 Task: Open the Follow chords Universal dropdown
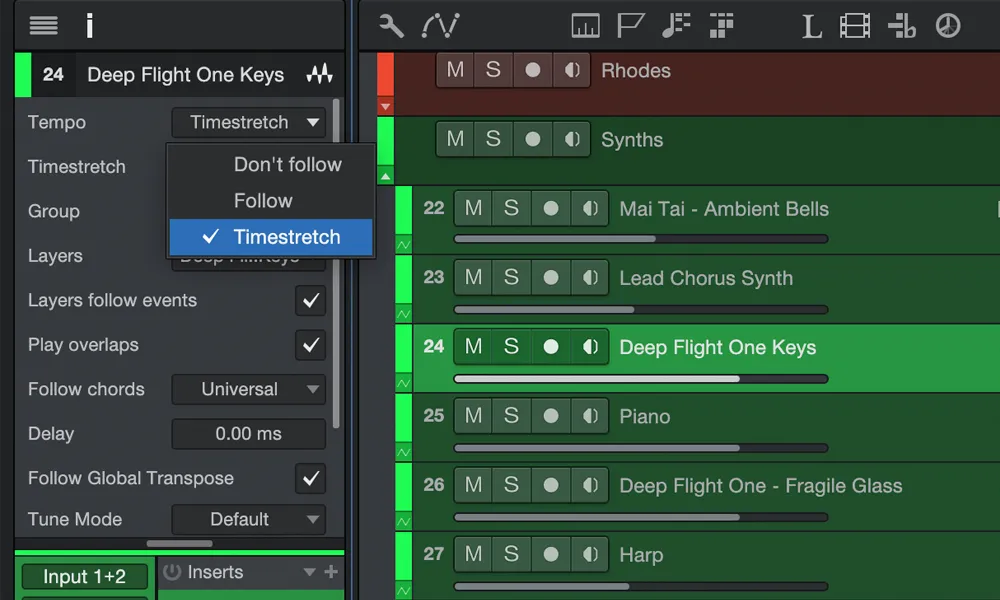(x=249, y=389)
